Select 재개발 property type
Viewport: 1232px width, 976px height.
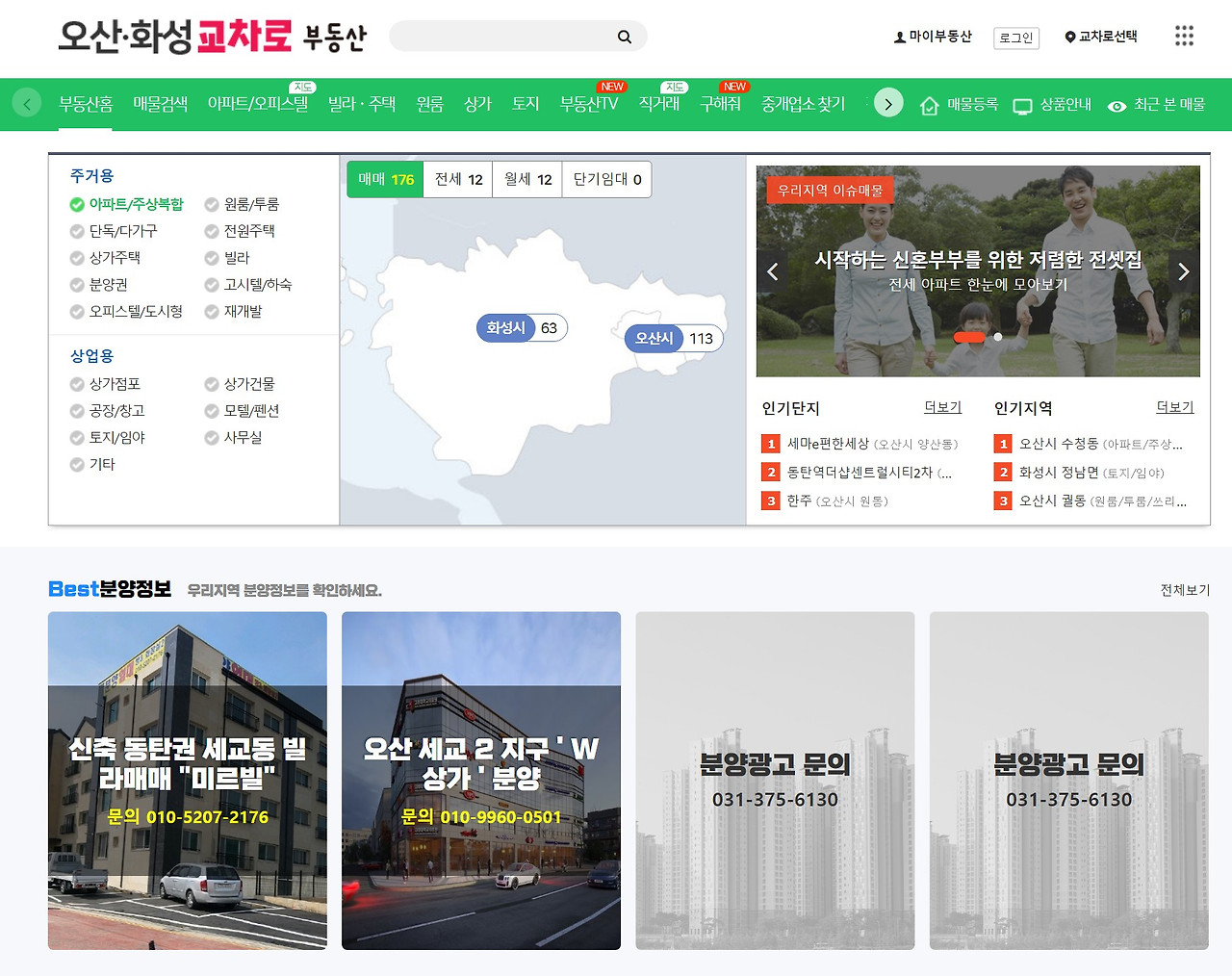[x=233, y=312]
